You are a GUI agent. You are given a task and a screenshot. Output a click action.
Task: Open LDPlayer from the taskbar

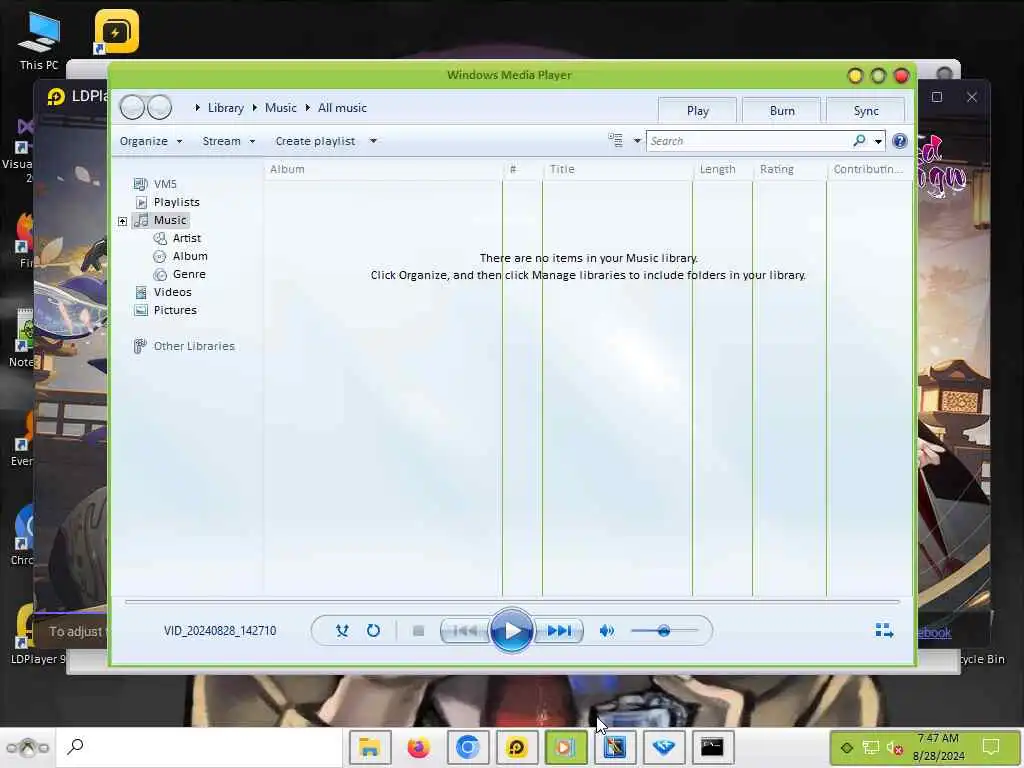(x=517, y=747)
